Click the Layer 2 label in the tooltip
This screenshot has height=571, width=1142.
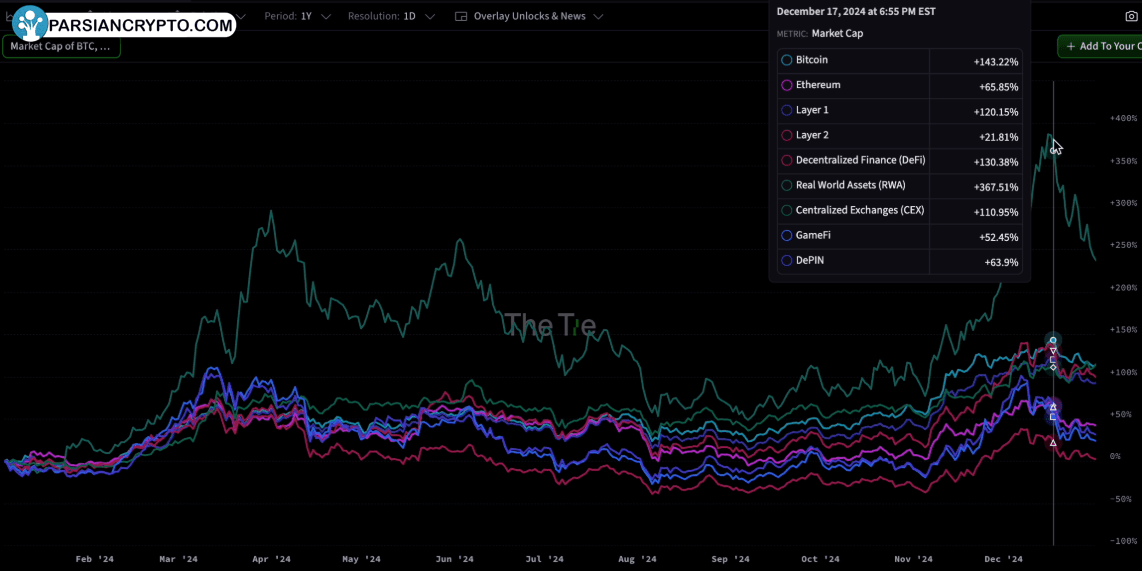812,135
